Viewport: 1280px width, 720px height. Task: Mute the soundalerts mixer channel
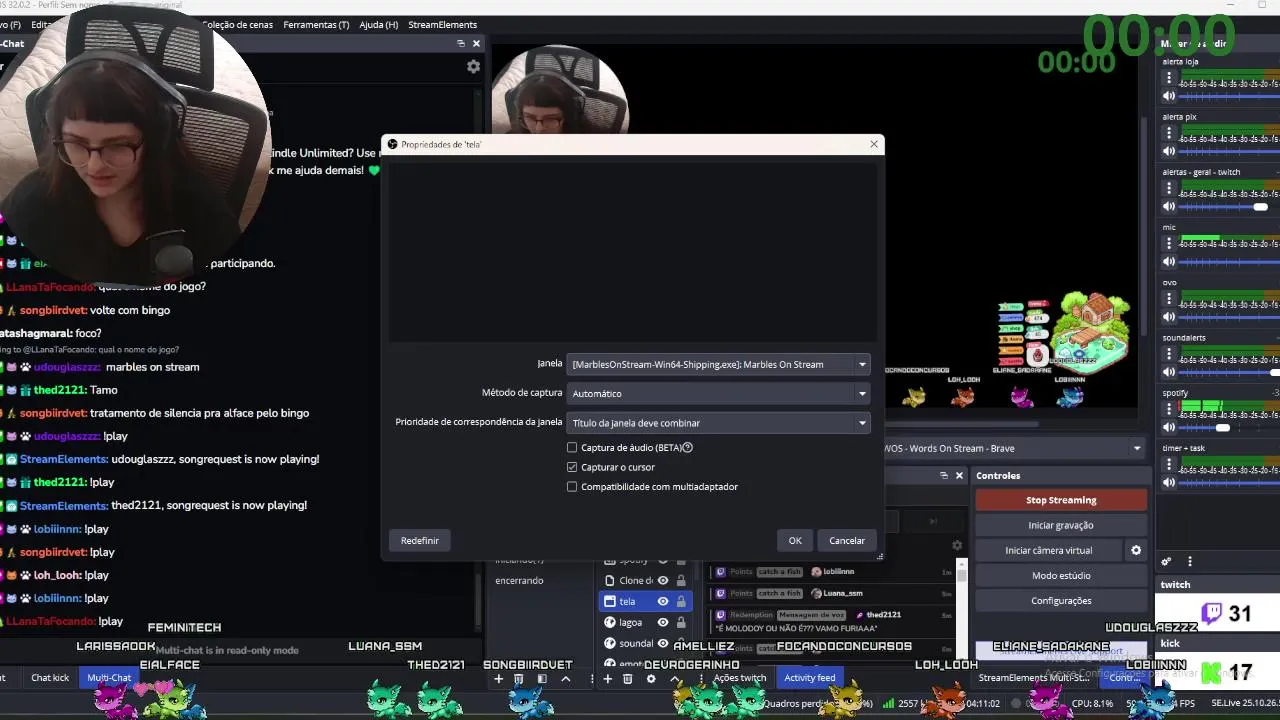pyautogui.click(x=1169, y=372)
